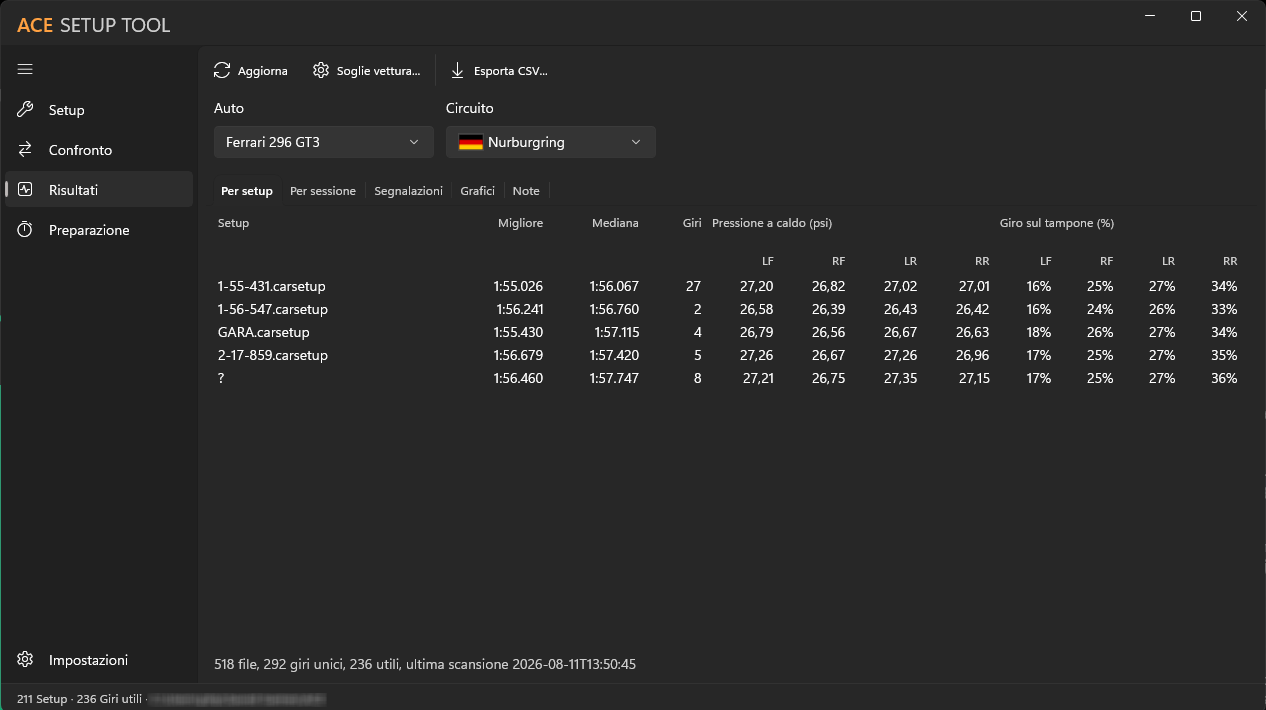1266x710 pixels.
Task: Open the Grafici tab
Action: tap(478, 191)
